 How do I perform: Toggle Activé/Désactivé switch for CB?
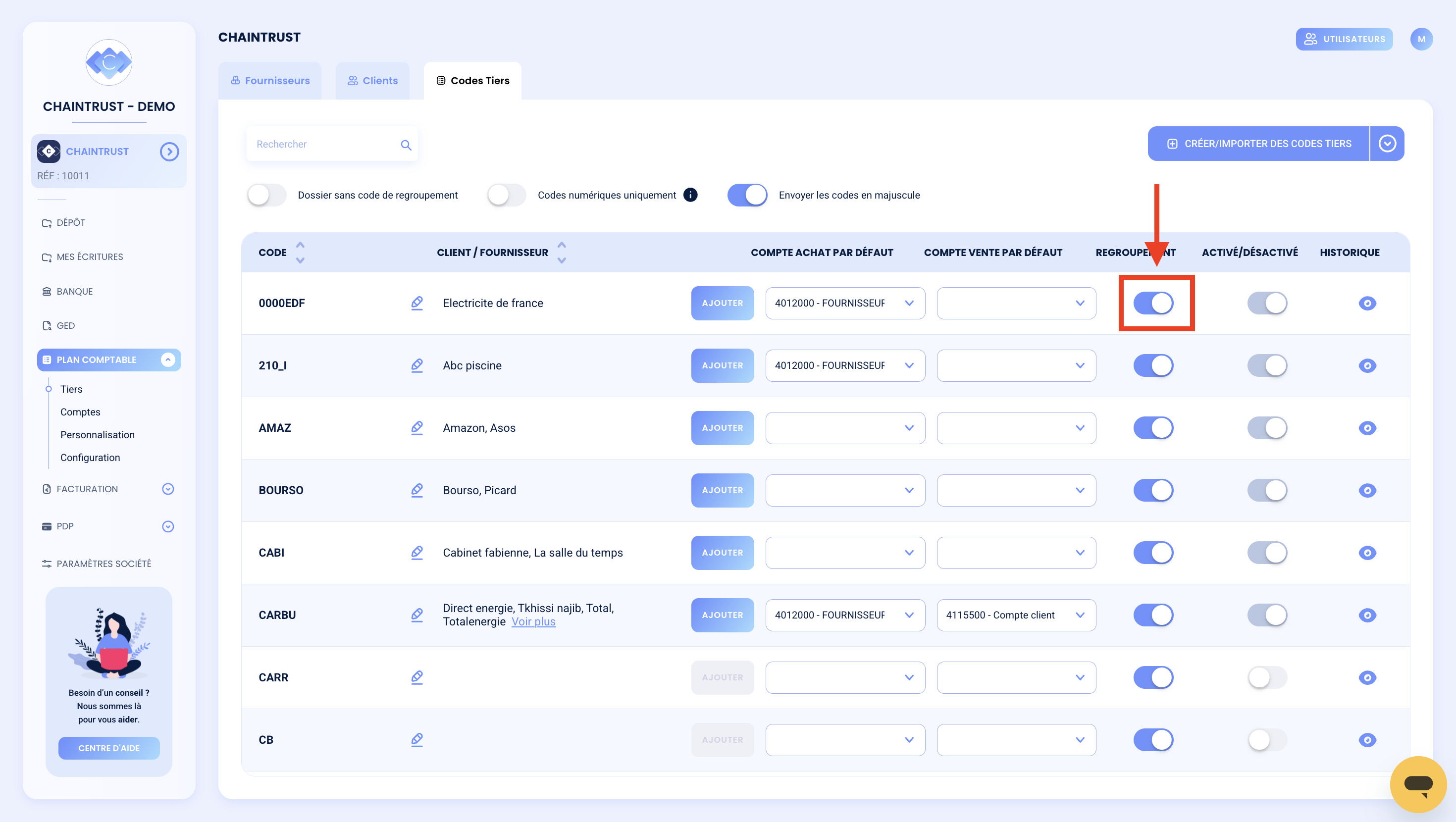1267,739
